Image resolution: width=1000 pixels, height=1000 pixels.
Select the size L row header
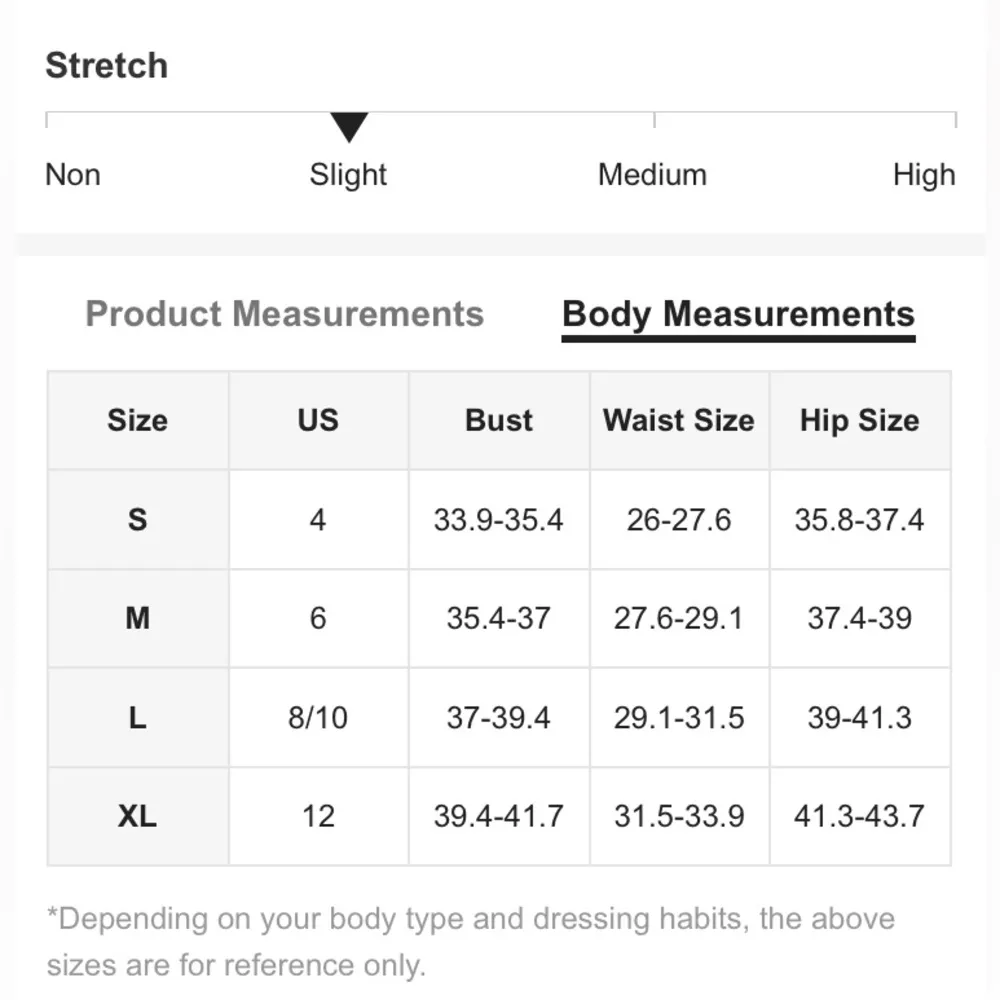click(x=138, y=717)
